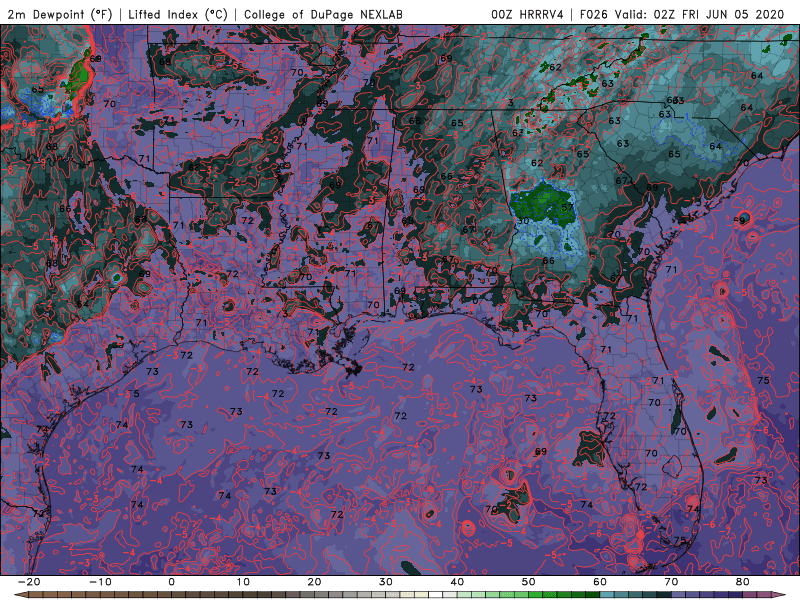Click 'College of DuPage NEXLAB' header text
This screenshot has height=600, width=800.
coord(323,14)
